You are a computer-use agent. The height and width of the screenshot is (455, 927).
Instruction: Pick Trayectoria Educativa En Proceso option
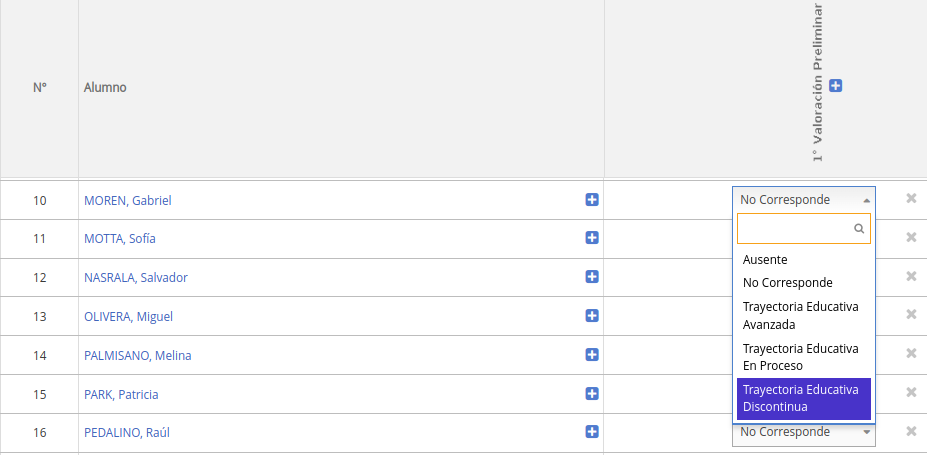[x=800, y=357]
